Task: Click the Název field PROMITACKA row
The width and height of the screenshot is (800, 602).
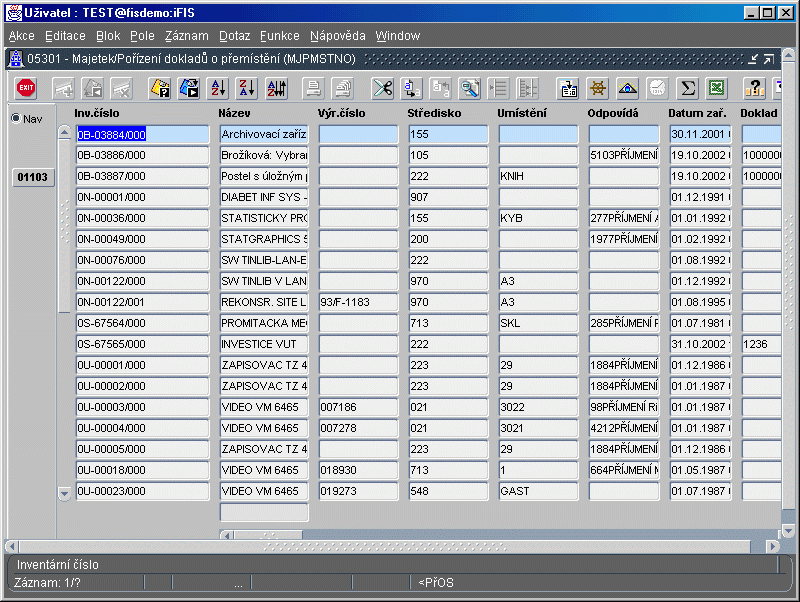Action: pyautogui.click(x=264, y=323)
